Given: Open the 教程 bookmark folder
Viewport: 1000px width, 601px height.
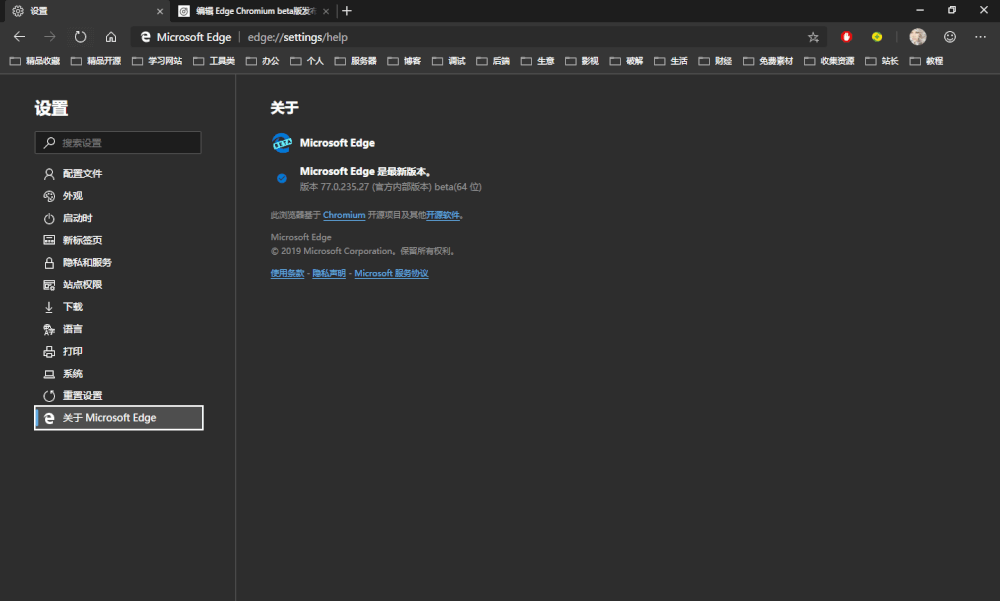Looking at the screenshot, I should pyautogui.click(x=927, y=61).
